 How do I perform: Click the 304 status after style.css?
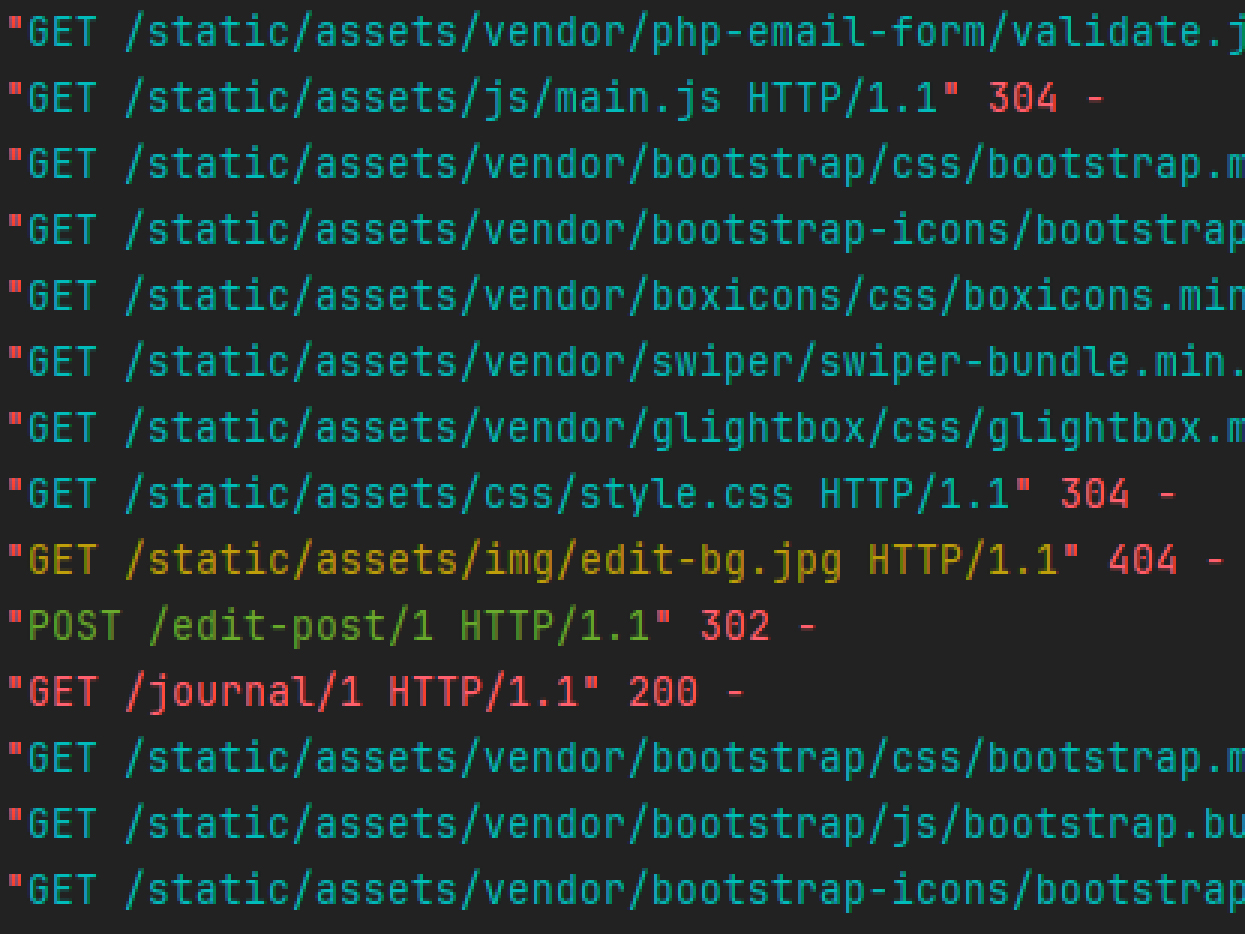pyautogui.click(x=1094, y=495)
